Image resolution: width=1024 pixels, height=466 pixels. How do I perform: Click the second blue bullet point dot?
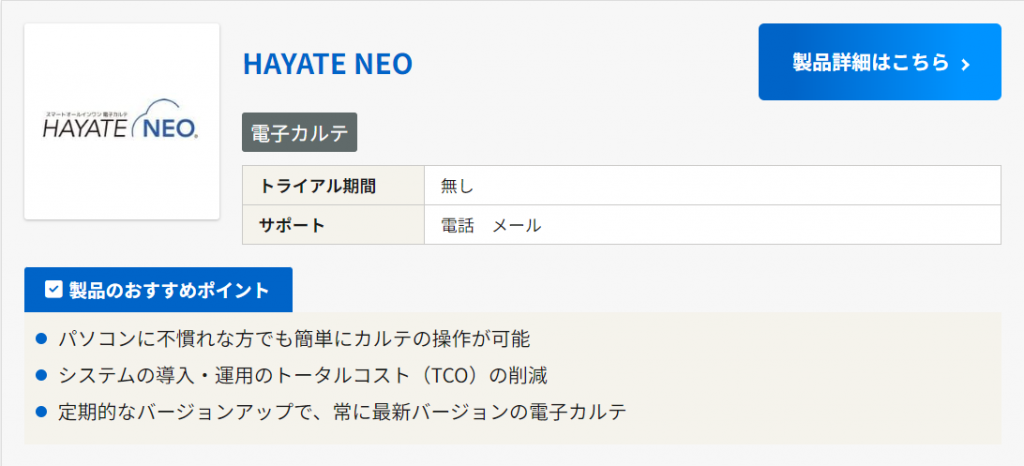click(x=41, y=375)
